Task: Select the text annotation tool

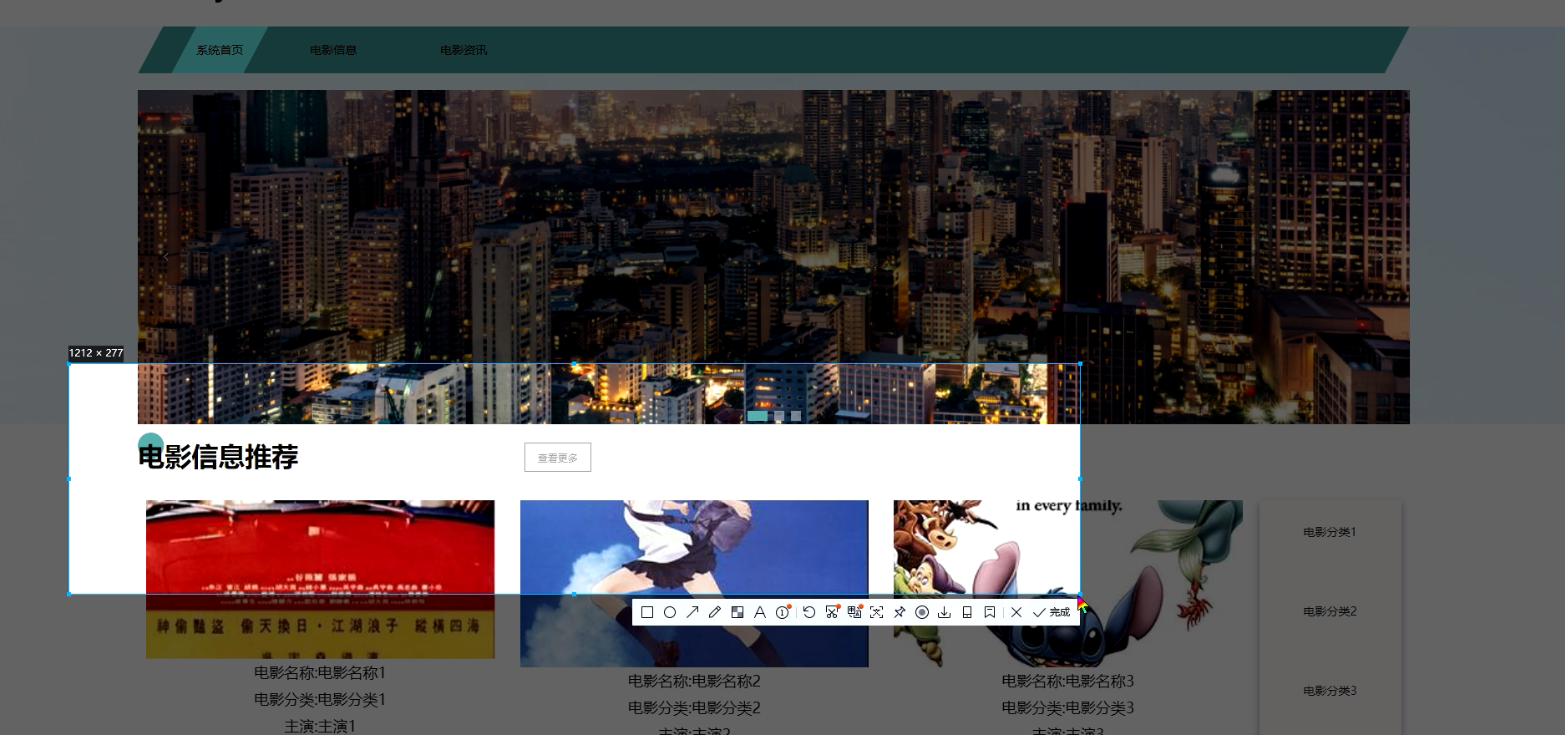Action: tap(760, 612)
